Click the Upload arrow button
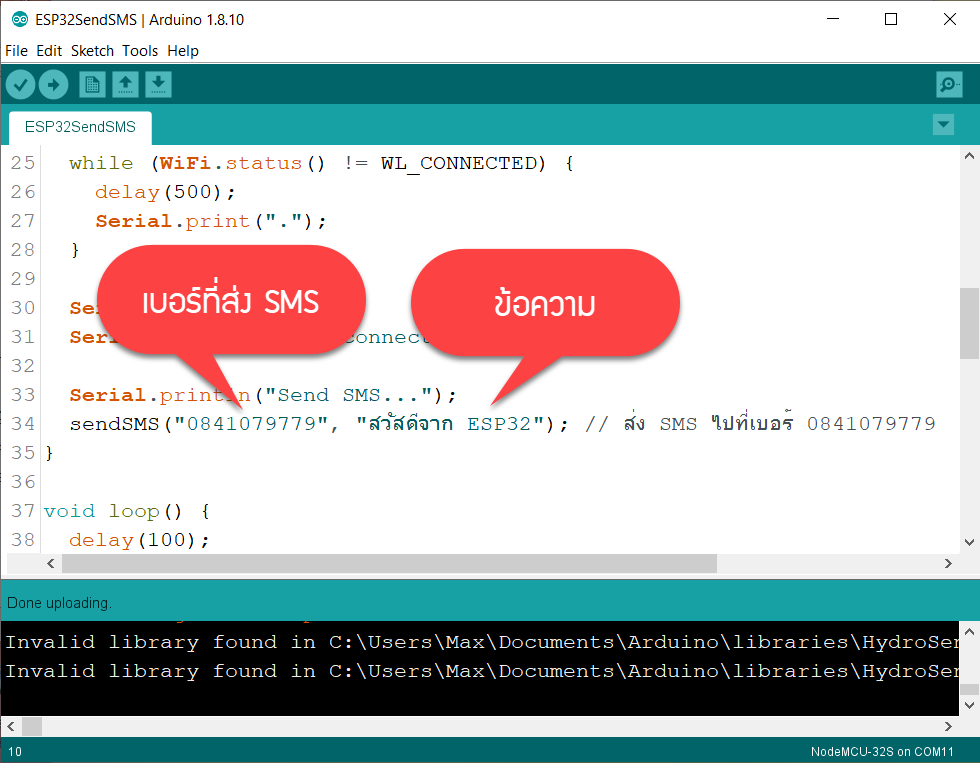The width and height of the screenshot is (980, 763). [x=54, y=84]
